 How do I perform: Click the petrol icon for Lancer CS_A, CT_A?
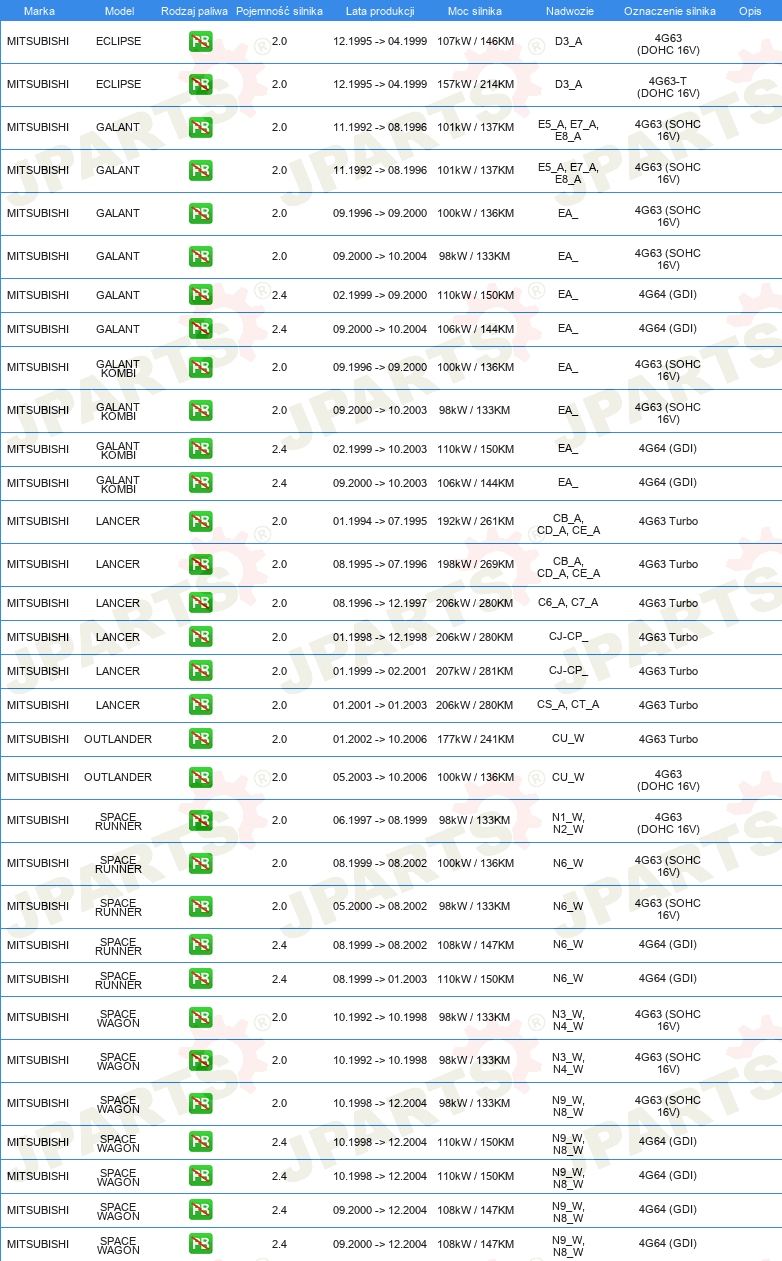coord(200,705)
